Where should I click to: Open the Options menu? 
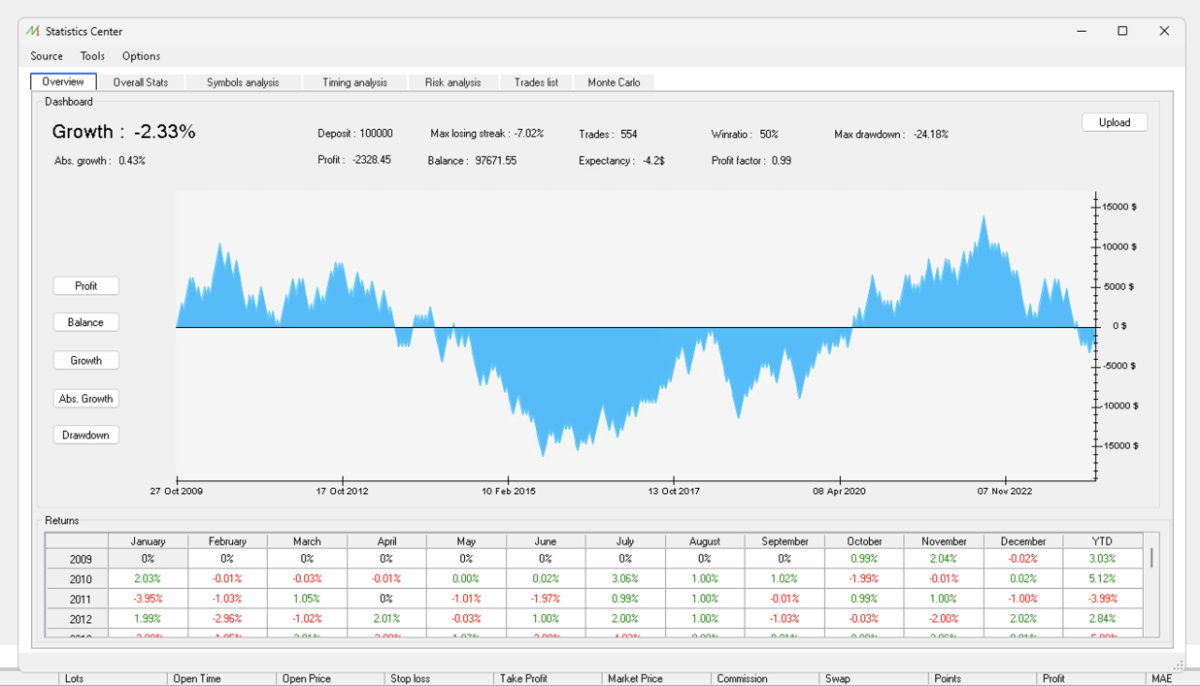(141, 56)
